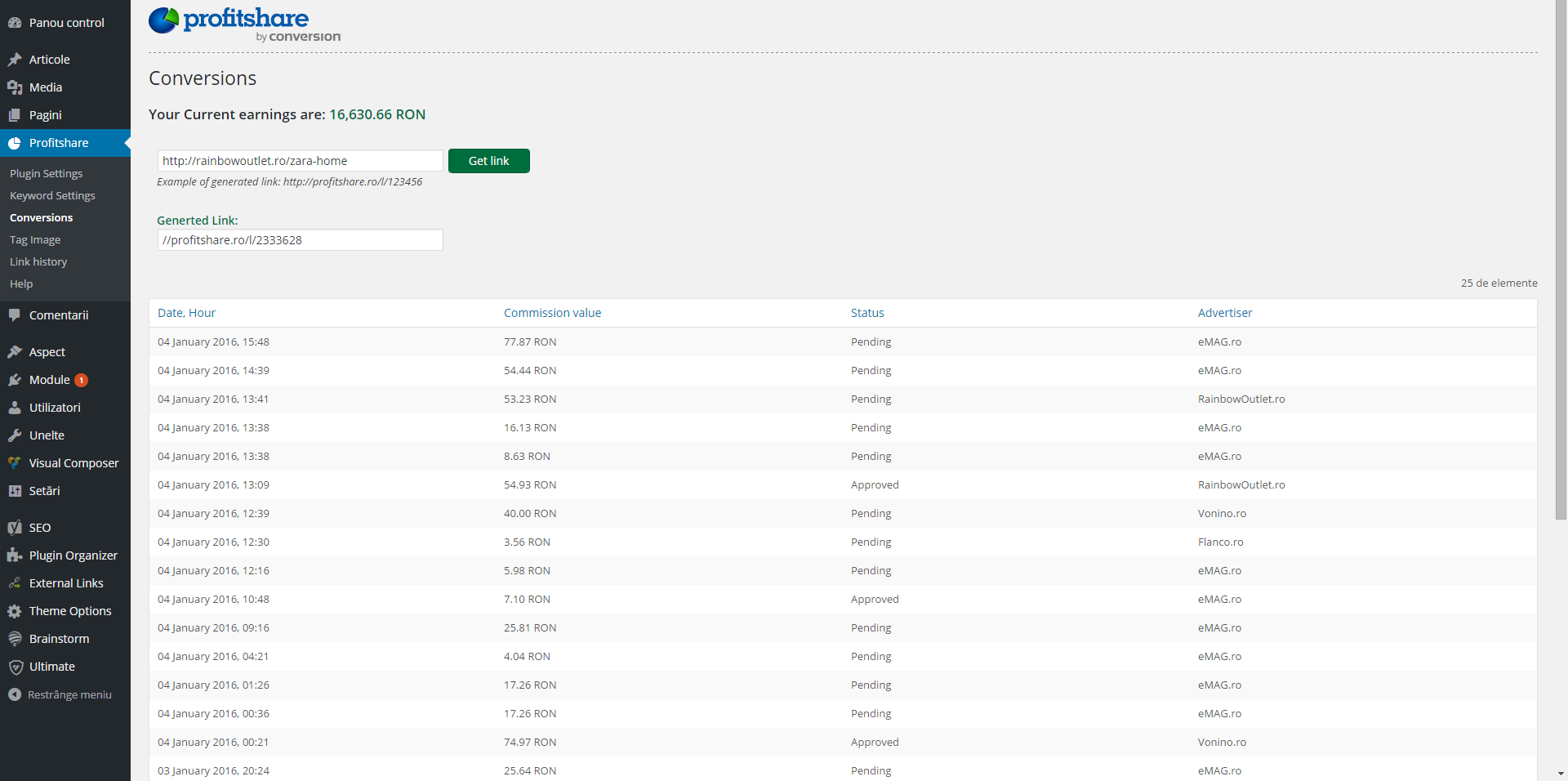Click the Module update badge showing 1
The image size is (1568, 781).
coord(81,380)
